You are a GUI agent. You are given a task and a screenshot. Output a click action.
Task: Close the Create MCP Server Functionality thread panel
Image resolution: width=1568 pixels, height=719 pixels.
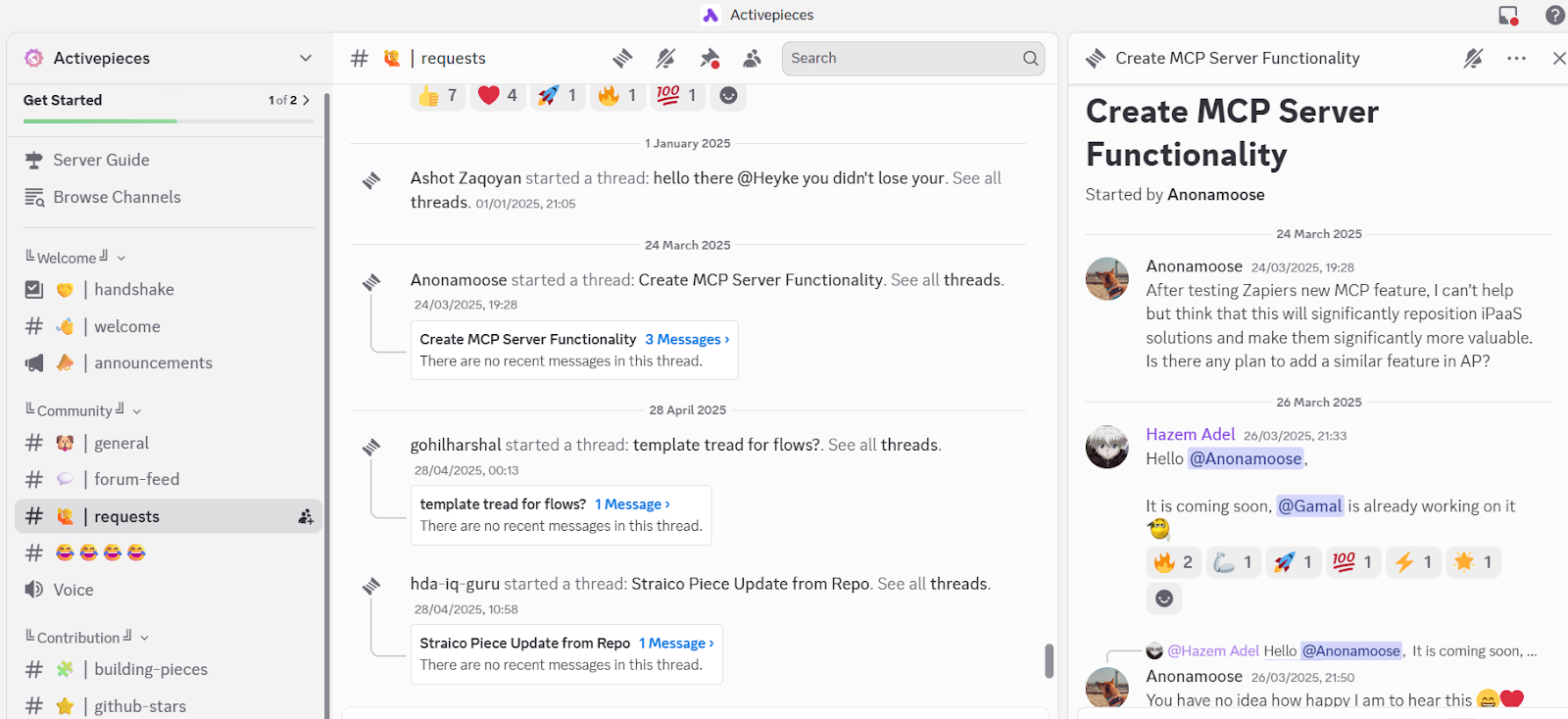[x=1558, y=59]
